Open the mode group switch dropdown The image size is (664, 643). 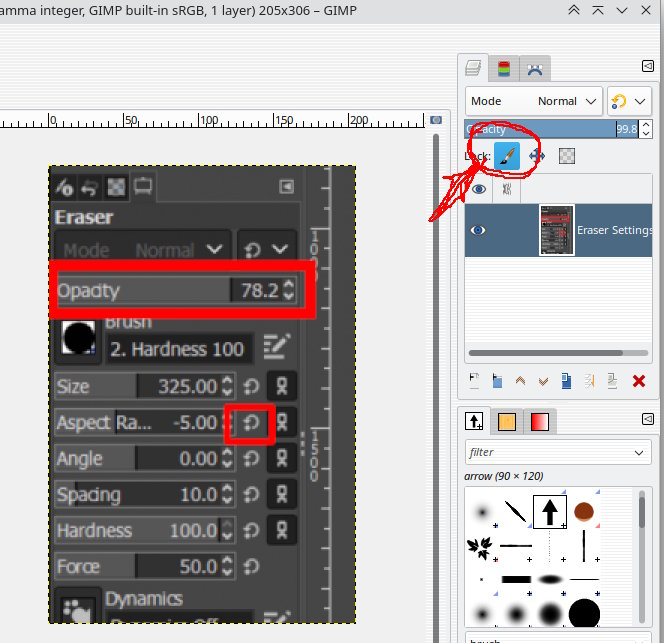(630, 101)
